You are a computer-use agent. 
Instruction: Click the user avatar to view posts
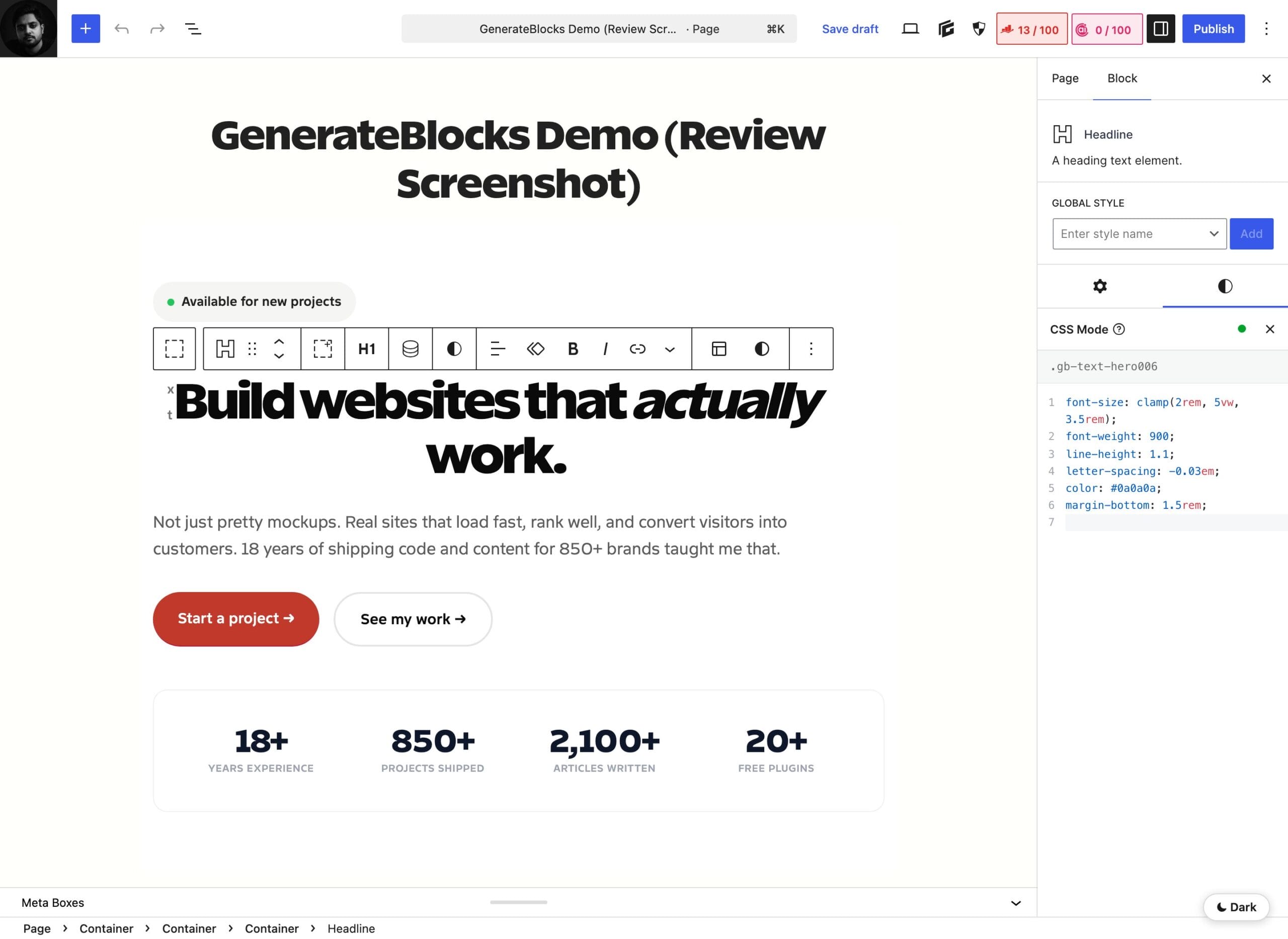point(29,29)
